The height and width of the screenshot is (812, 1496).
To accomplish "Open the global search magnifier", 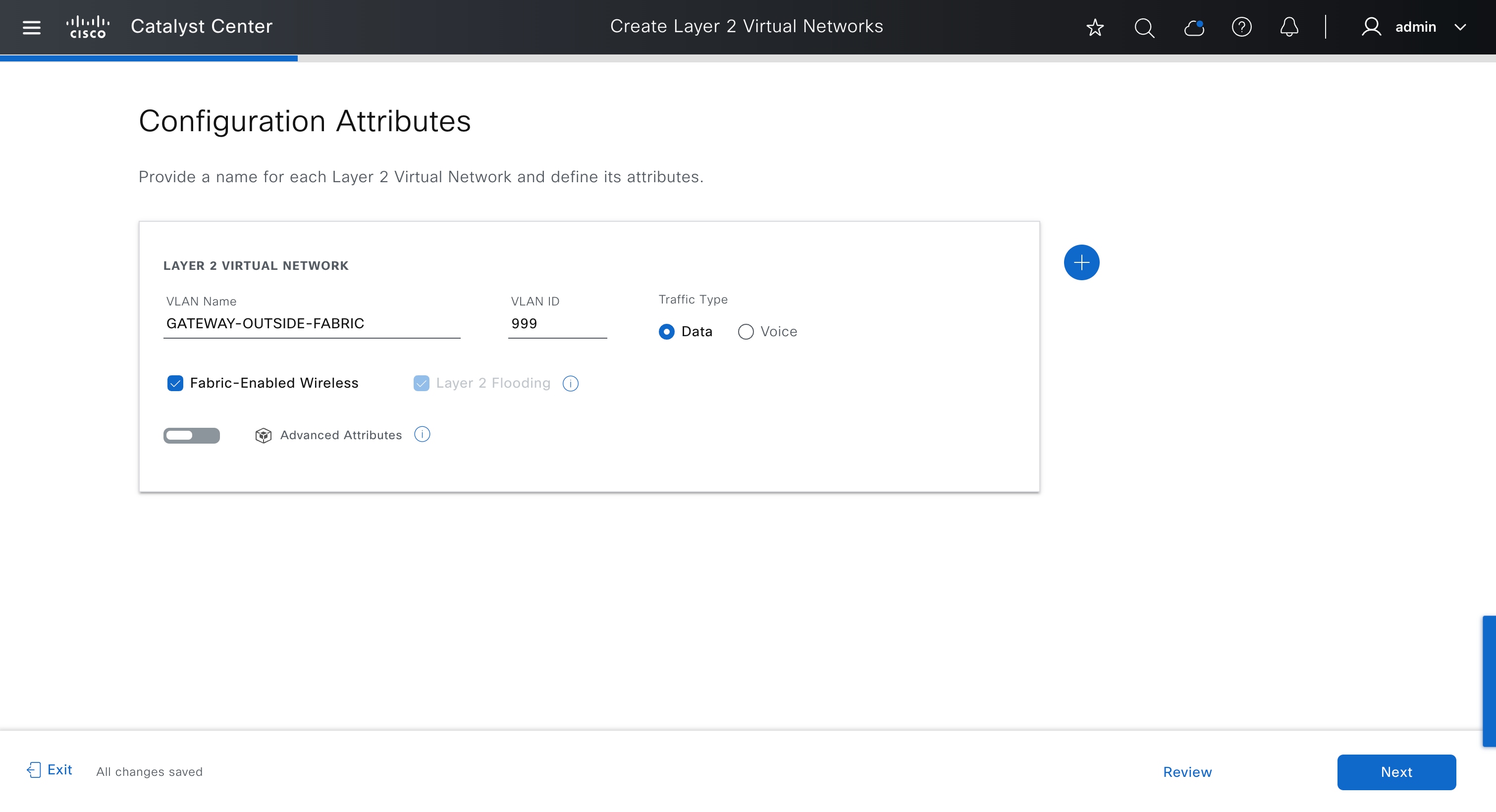I will click(1143, 27).
